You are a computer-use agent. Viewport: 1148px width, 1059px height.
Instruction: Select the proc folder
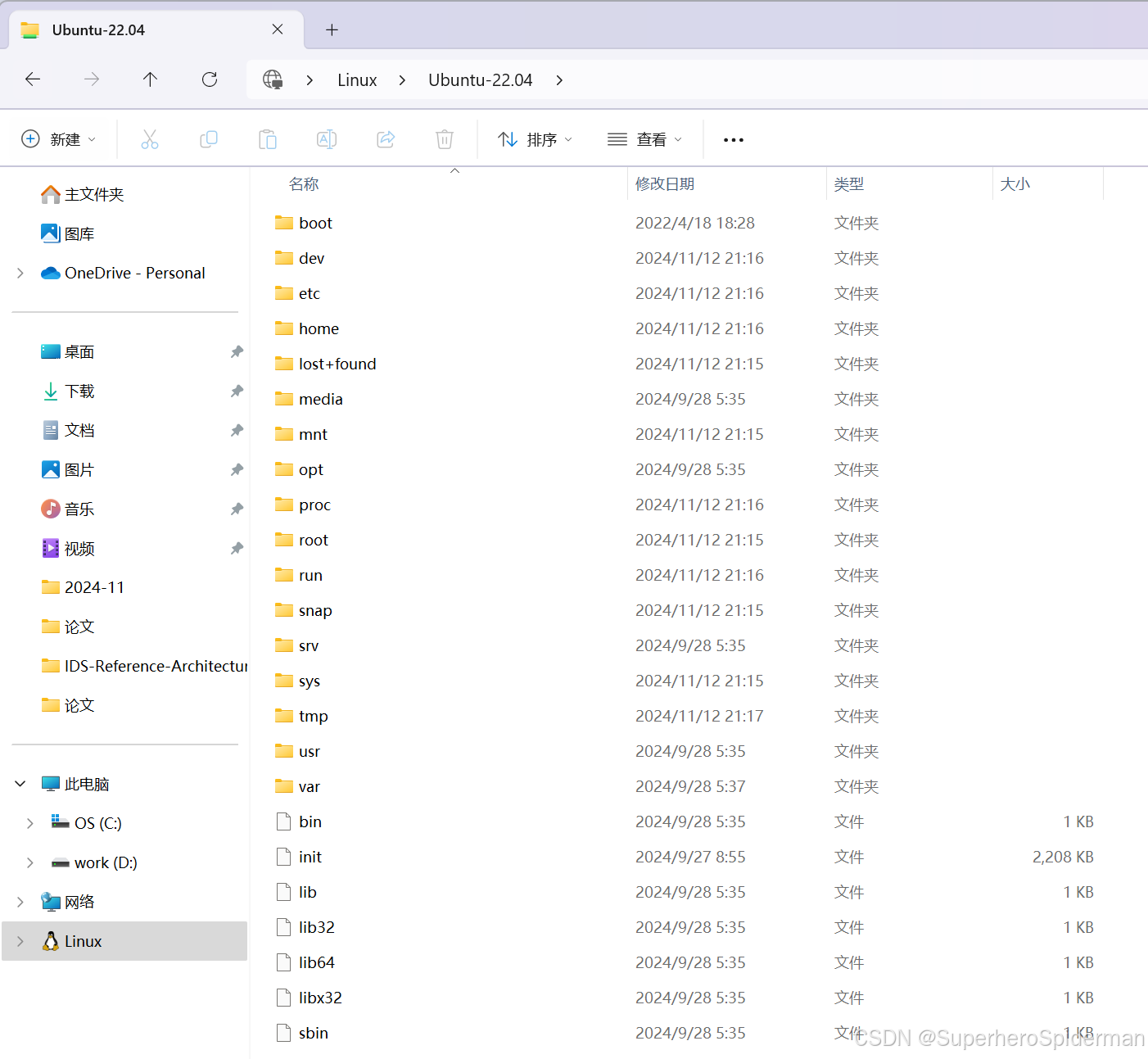(314, 505)
